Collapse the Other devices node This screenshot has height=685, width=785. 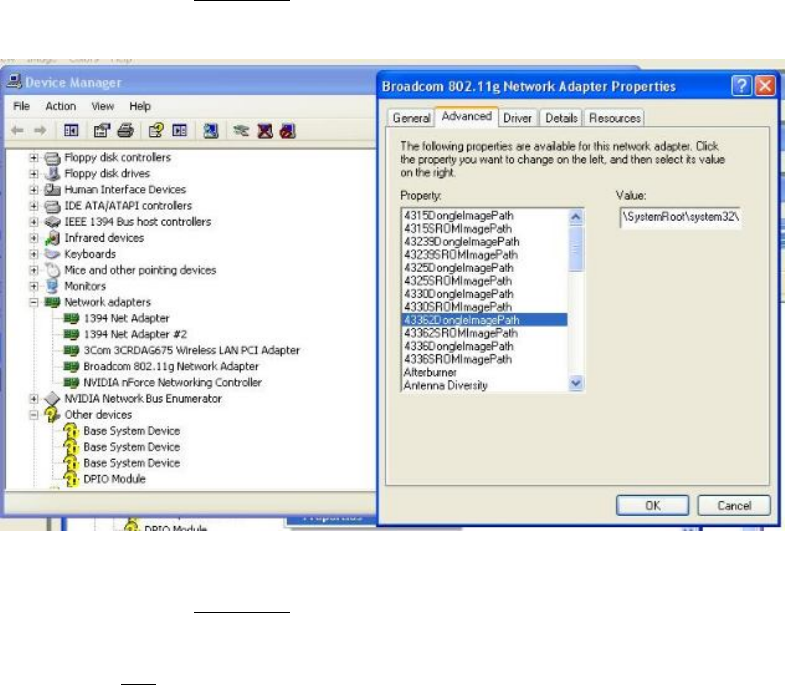[x=34, y=415]
